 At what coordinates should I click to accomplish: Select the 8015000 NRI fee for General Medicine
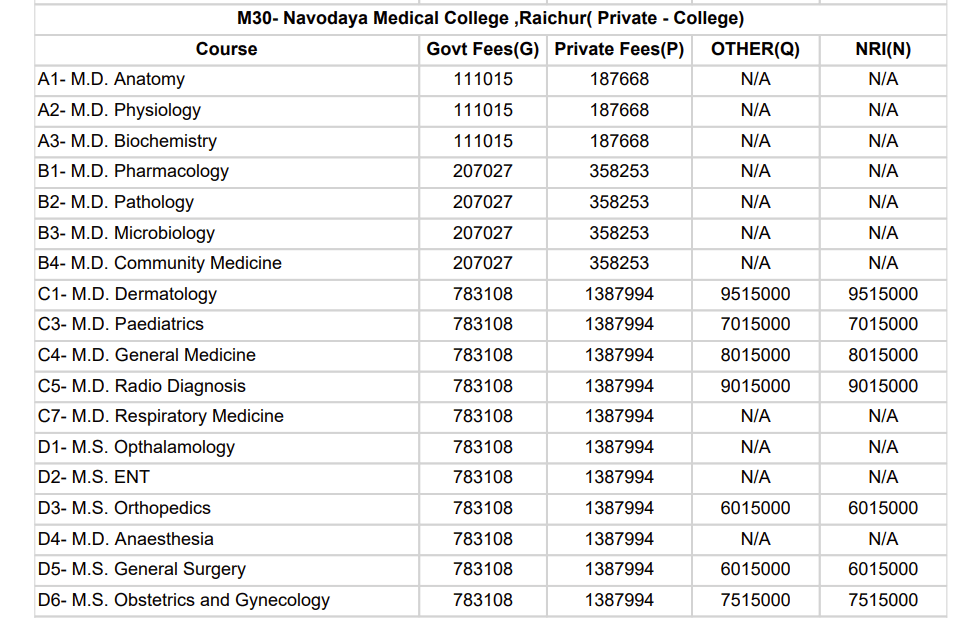(883, 355)
